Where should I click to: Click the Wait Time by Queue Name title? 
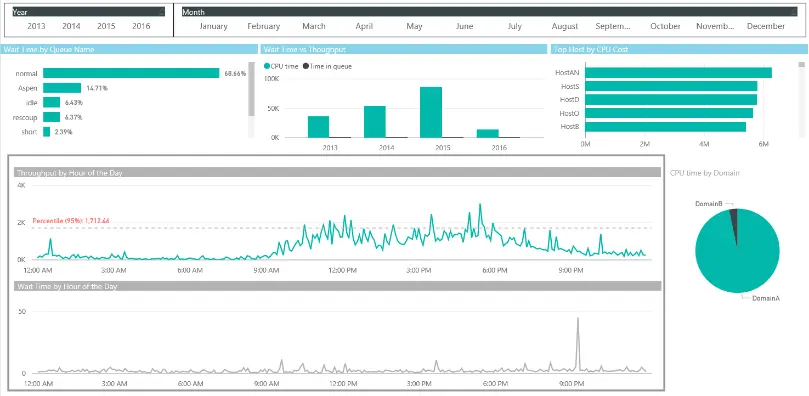(x=49, y=50)
